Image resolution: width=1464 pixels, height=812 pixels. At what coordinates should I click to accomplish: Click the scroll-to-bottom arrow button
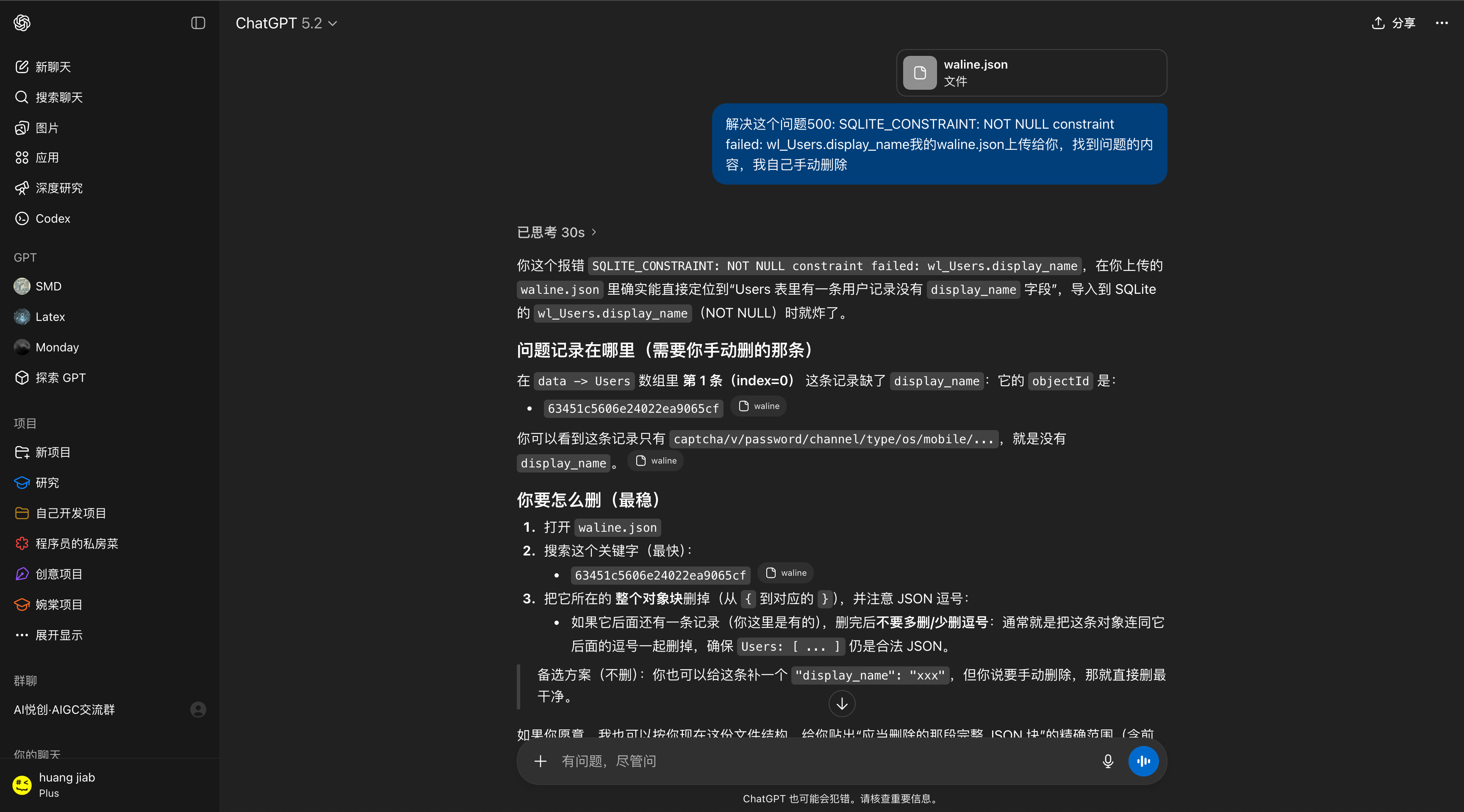(x=842, y=704)
